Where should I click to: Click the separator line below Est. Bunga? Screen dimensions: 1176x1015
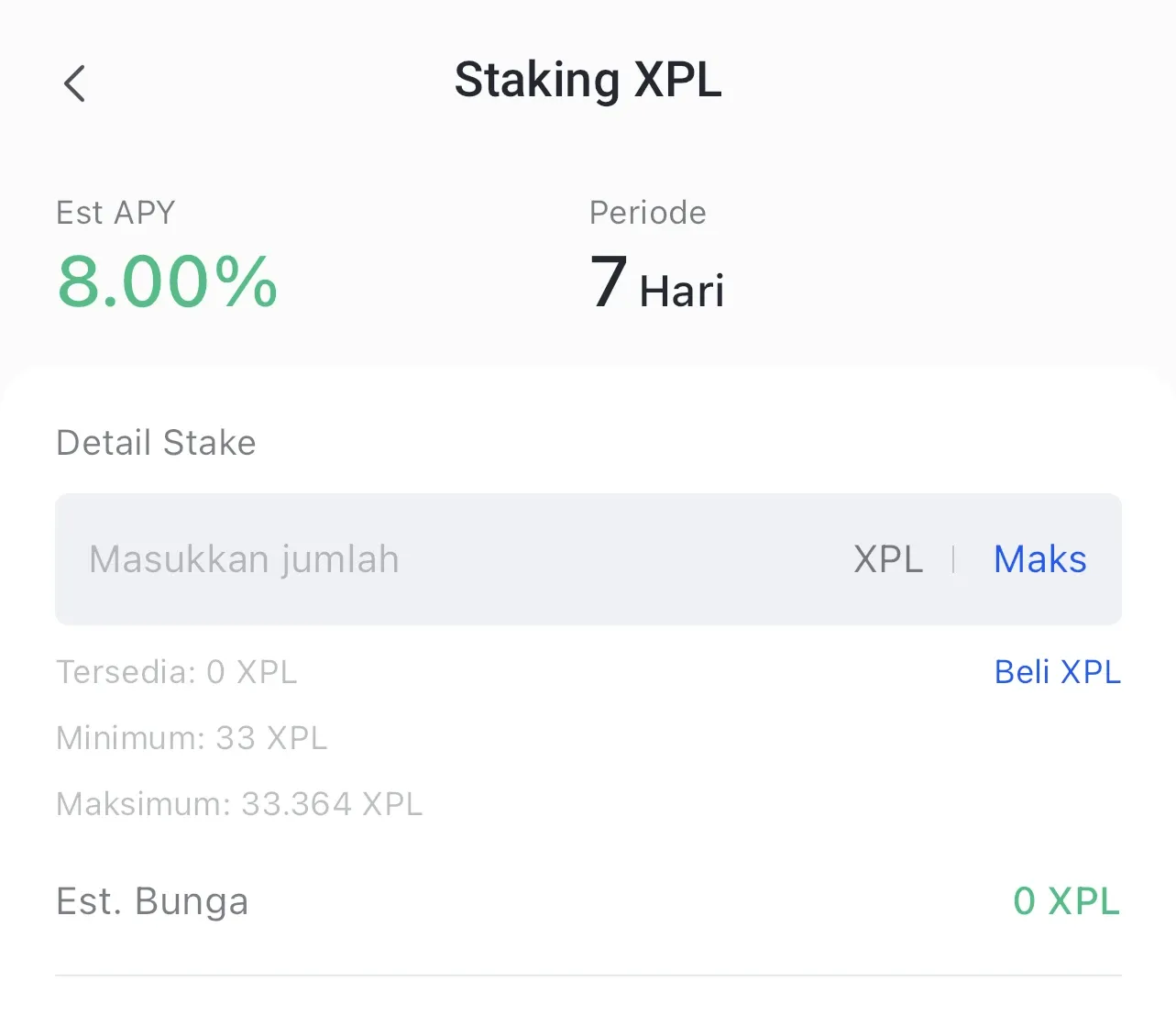pyautogui.click(x=588, y=975)
